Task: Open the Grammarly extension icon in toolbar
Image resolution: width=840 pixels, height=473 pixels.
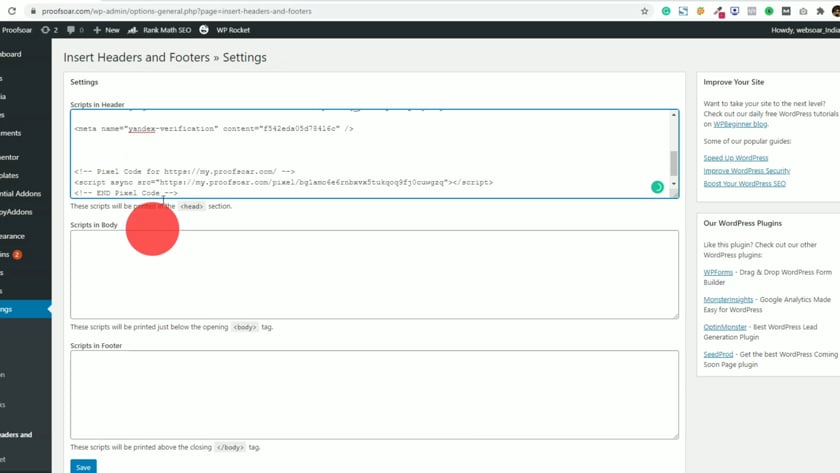Action: (x=666, y=11)
